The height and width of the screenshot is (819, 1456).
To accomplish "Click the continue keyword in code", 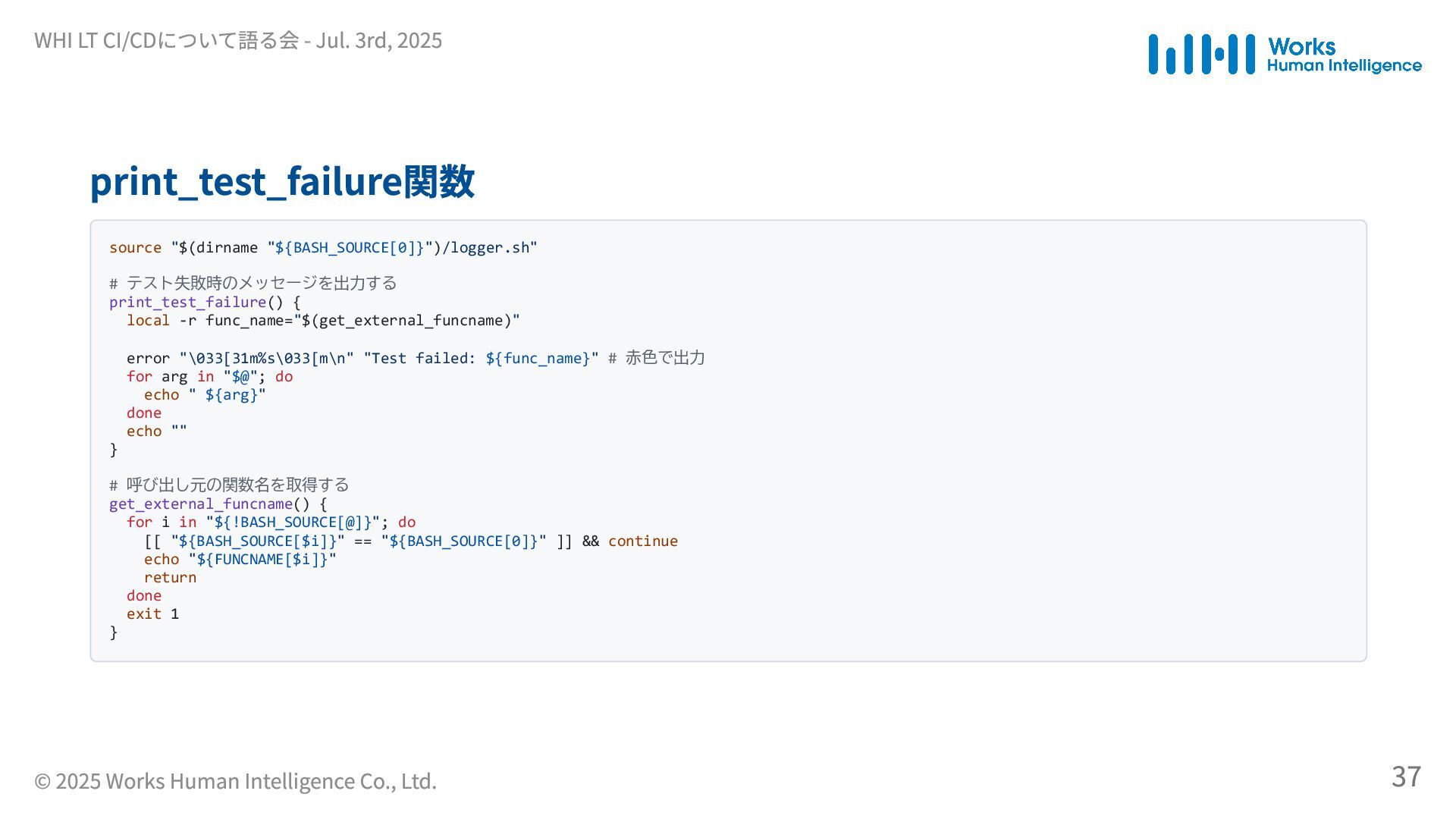I will tap(643, 541).
